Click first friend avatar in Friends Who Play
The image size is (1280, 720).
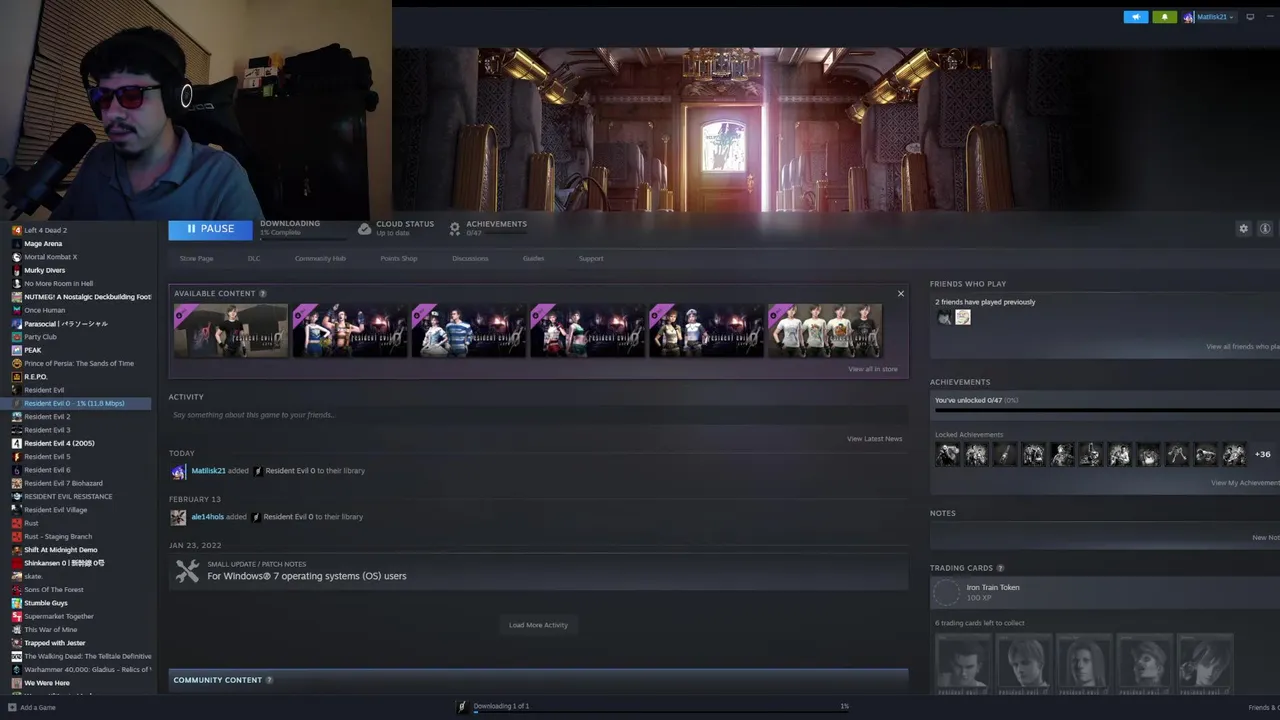pos(944,318)
